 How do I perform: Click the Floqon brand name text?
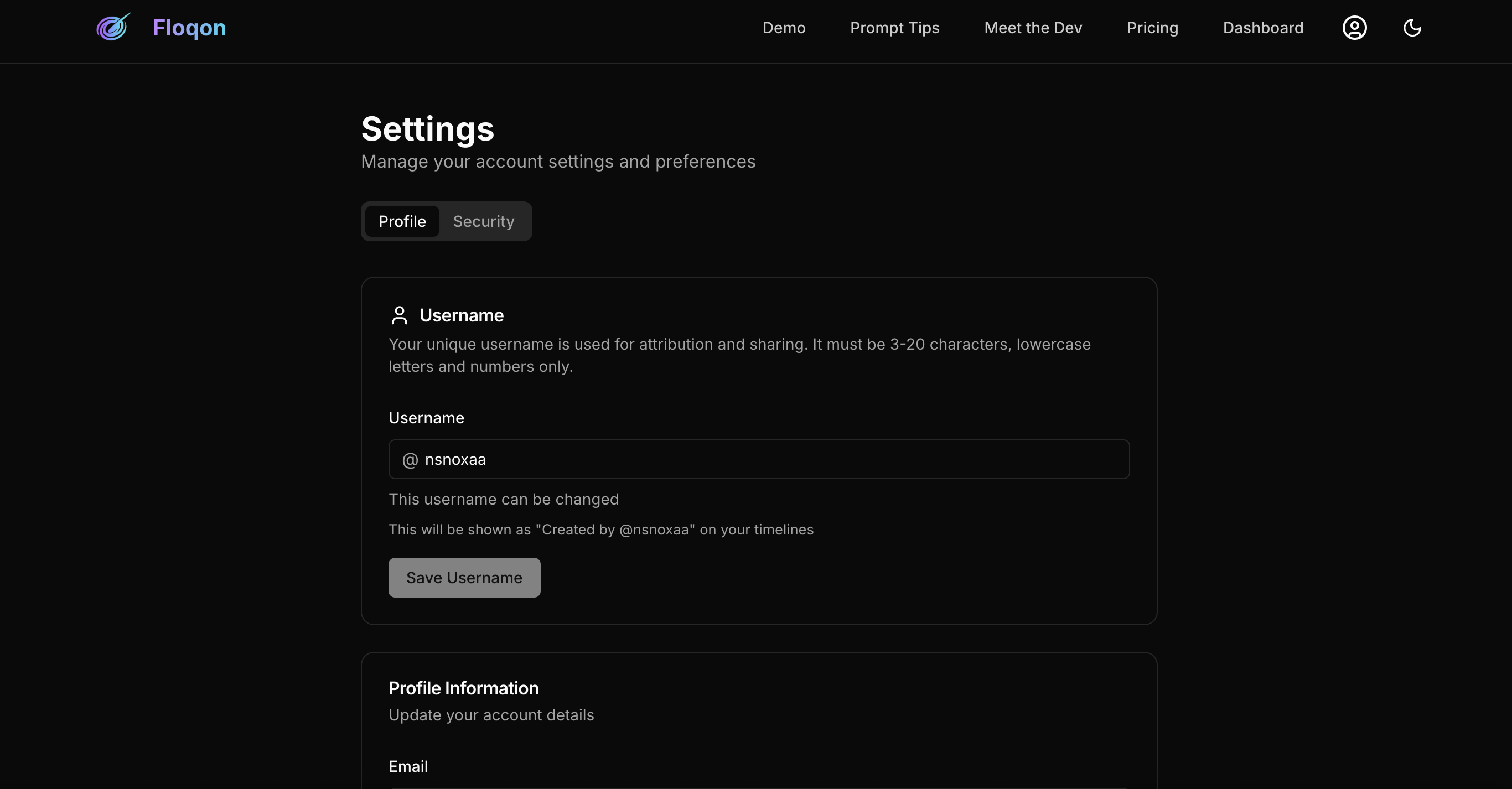(189, 28)
